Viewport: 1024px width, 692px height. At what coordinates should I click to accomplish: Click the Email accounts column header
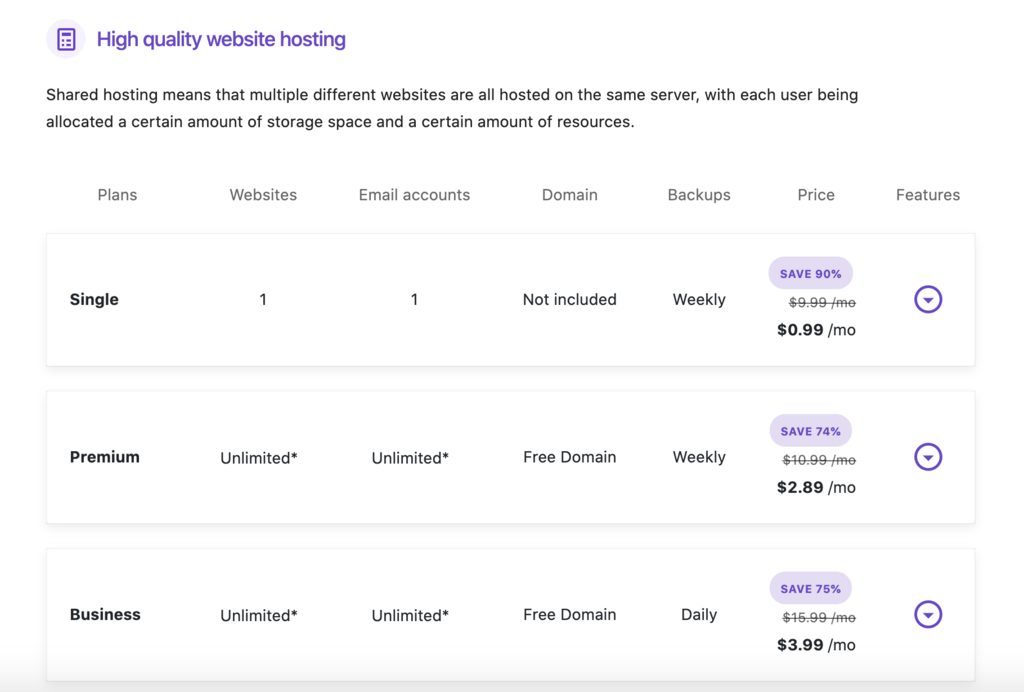[x=414, y=195]
